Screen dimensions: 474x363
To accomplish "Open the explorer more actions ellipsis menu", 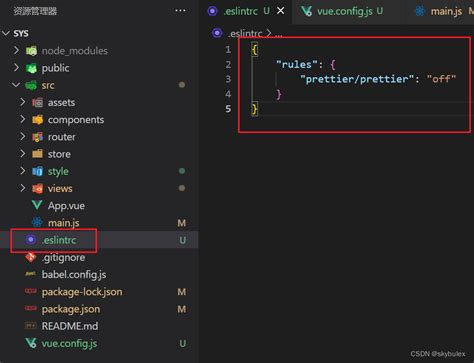I will coord(180,11).
